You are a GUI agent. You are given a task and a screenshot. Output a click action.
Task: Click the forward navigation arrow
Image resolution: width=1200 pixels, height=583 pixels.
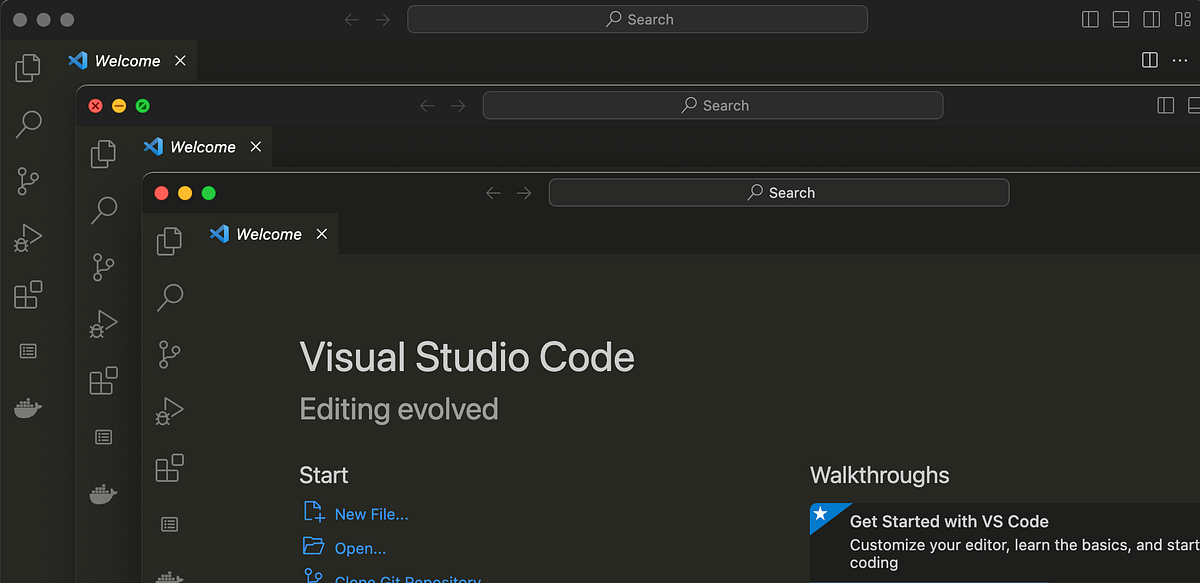(x=524, y=192)
